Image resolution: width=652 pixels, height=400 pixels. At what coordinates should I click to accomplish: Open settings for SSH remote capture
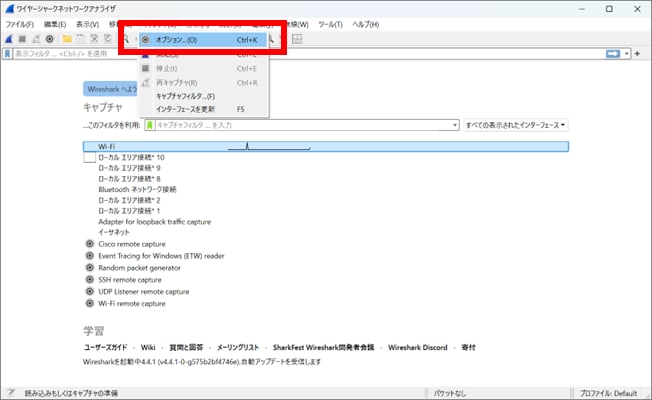[x=89, y=279]
